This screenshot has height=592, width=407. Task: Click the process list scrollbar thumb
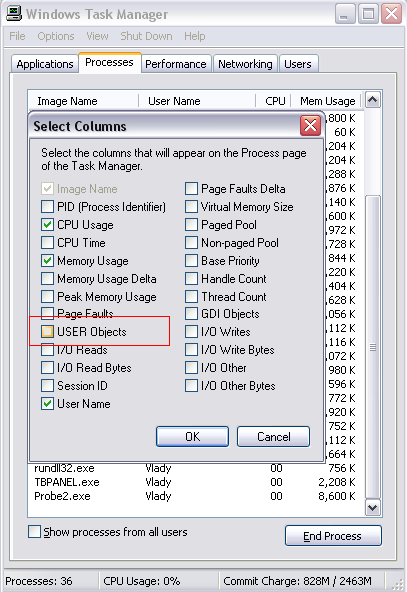point(373,347)
